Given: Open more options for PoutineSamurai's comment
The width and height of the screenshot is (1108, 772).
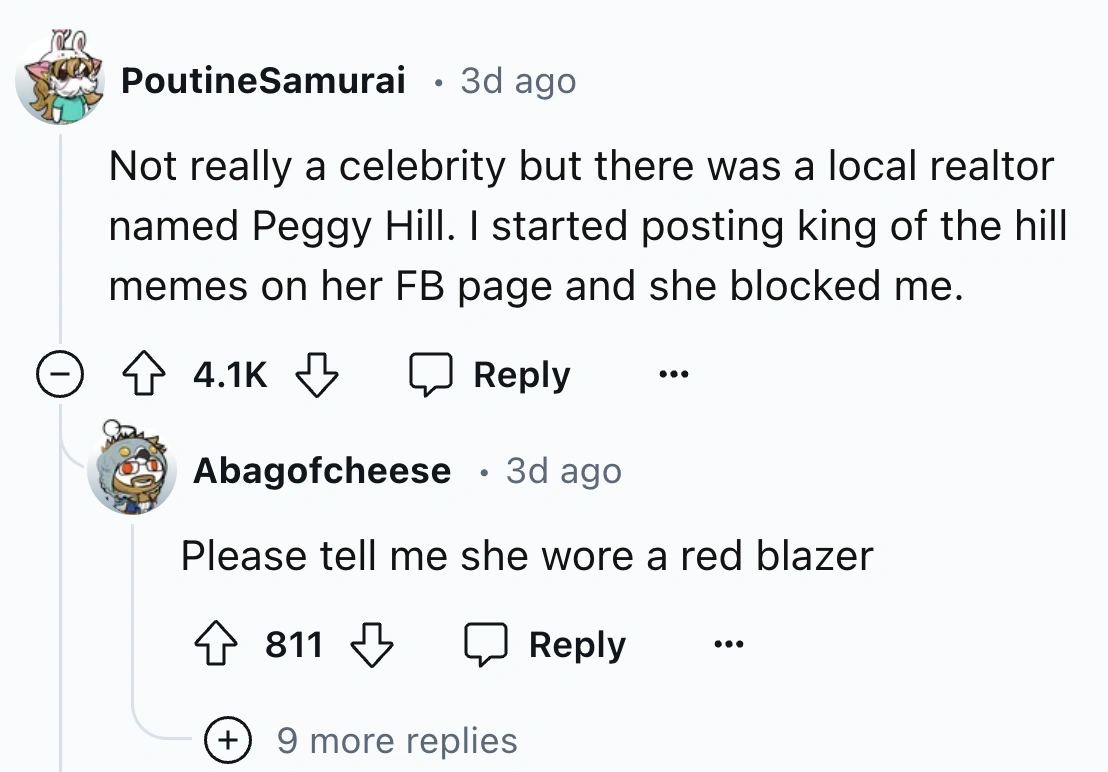Looking at the screenshot, I should 671,376.
